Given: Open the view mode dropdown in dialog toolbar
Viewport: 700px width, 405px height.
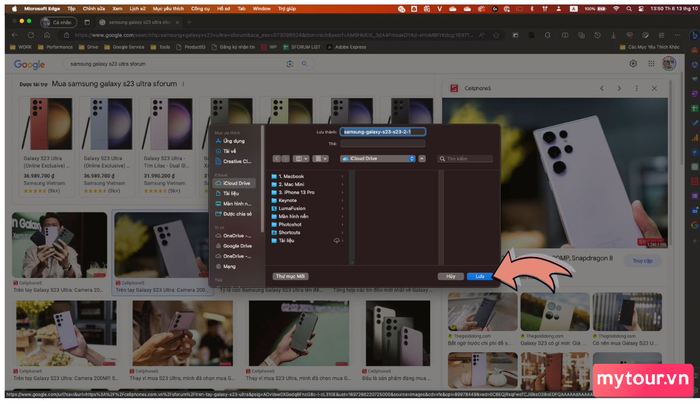Looking at the screenshot, I should (x=300, y=159).
